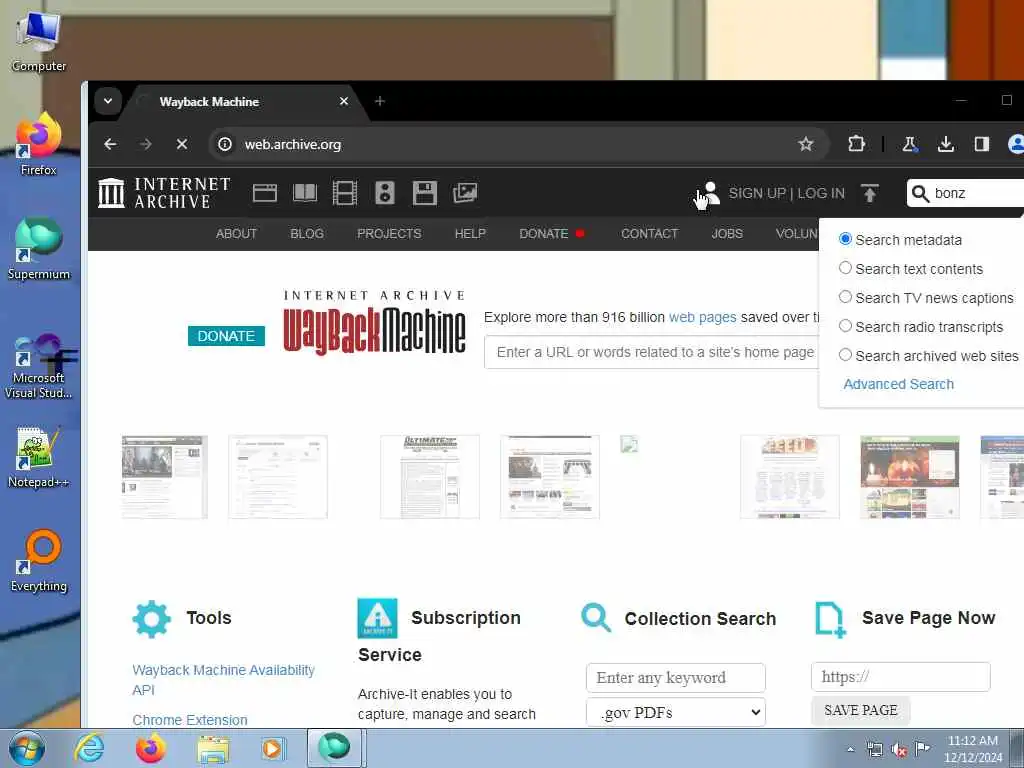Launch Internet Explorer from taskbar

tap(89, 748)
